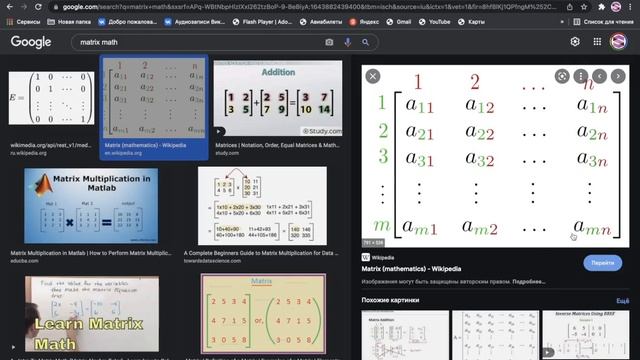This screenshot has width=640, height=360.
Task: Open the Flash Player bookmark
Action: (262, 22)
